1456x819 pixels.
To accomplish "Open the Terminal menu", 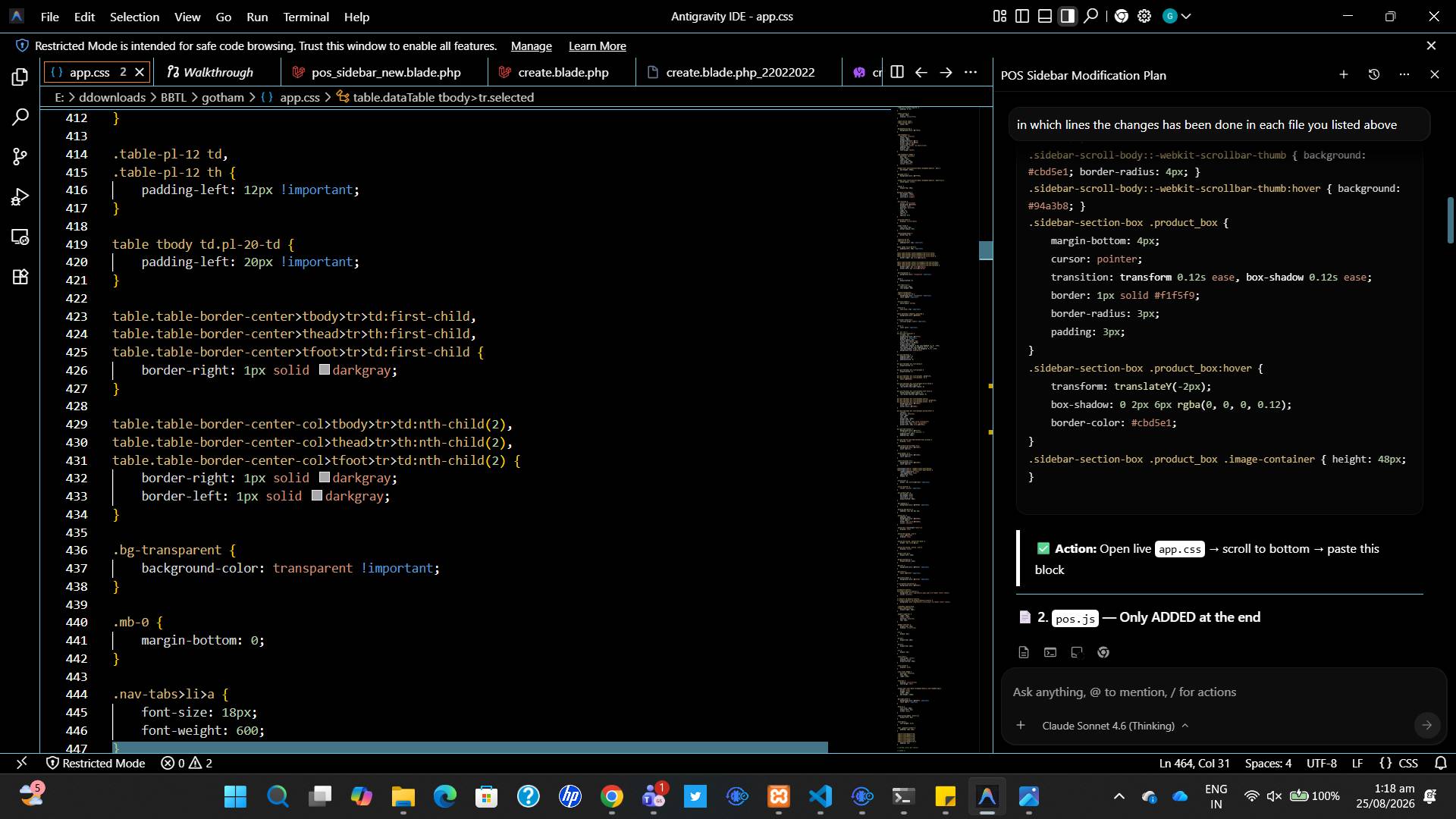I will click(306, 17).
